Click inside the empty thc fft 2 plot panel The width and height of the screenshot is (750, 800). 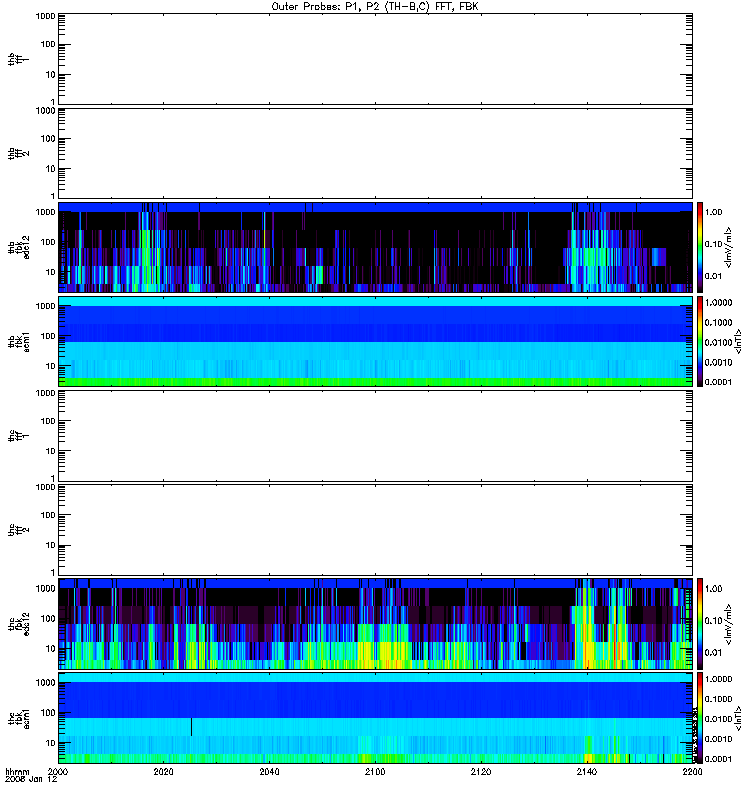tap(375, 530)
